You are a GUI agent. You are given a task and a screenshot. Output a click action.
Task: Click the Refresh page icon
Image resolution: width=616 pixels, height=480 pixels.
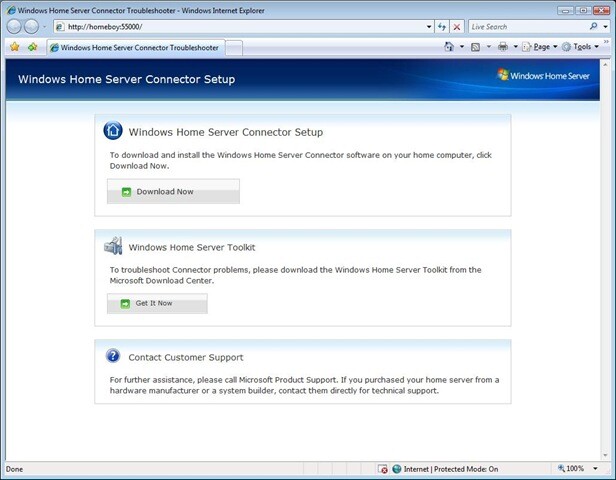pos(442,27)
